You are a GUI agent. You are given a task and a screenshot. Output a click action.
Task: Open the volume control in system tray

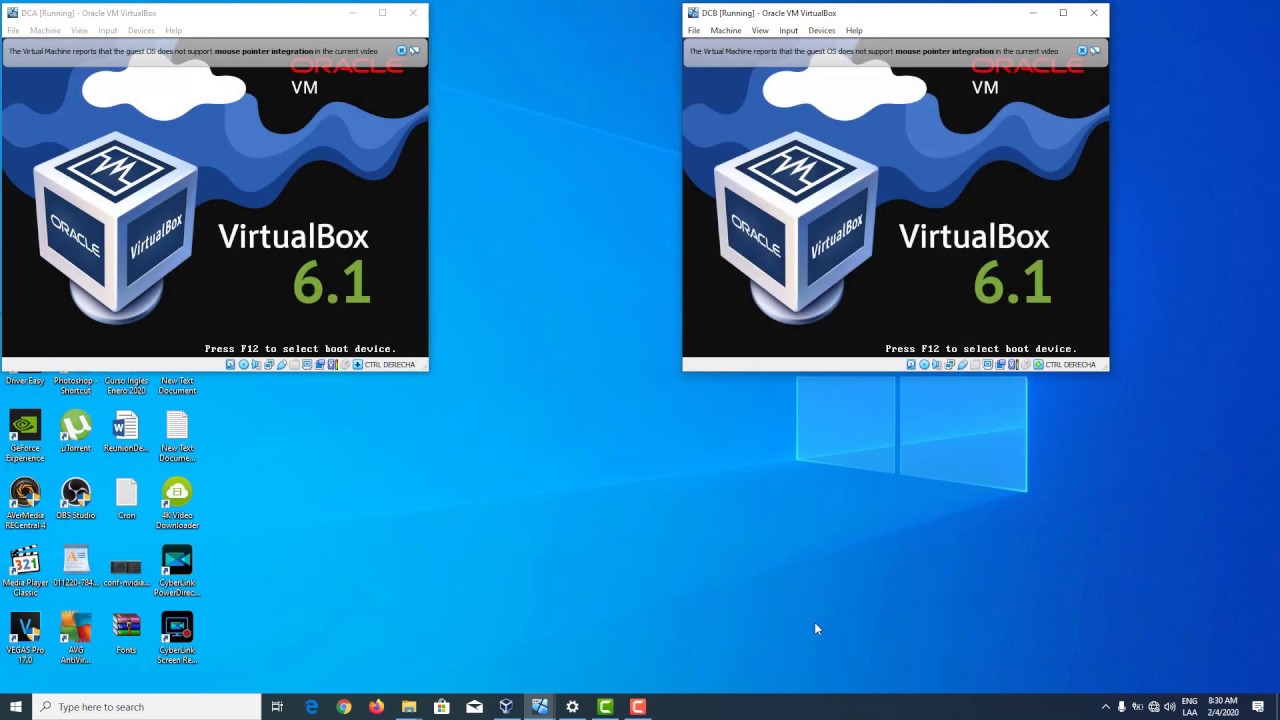[x=1170, y=707]
